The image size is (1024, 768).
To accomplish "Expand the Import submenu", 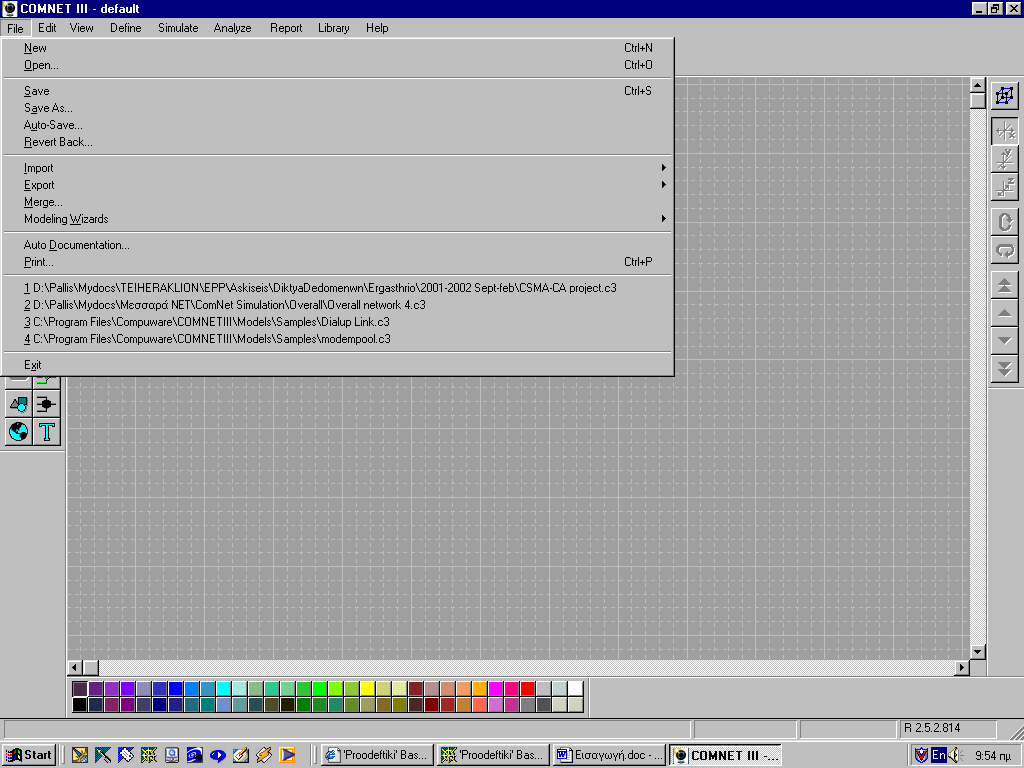I will pos(338,168).
